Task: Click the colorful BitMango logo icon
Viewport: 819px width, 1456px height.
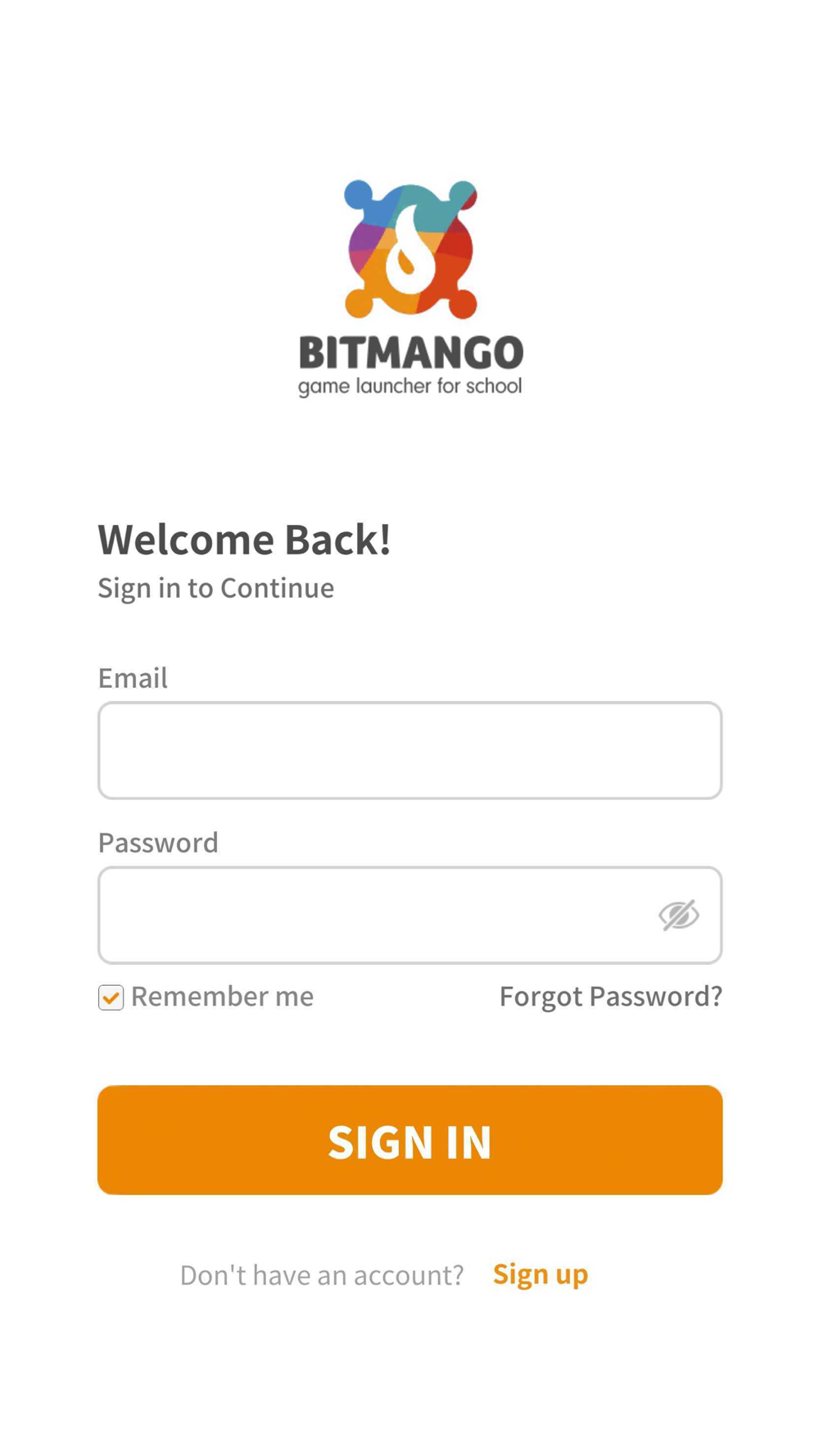Action: pyautogui.click(x=410, y=249)
